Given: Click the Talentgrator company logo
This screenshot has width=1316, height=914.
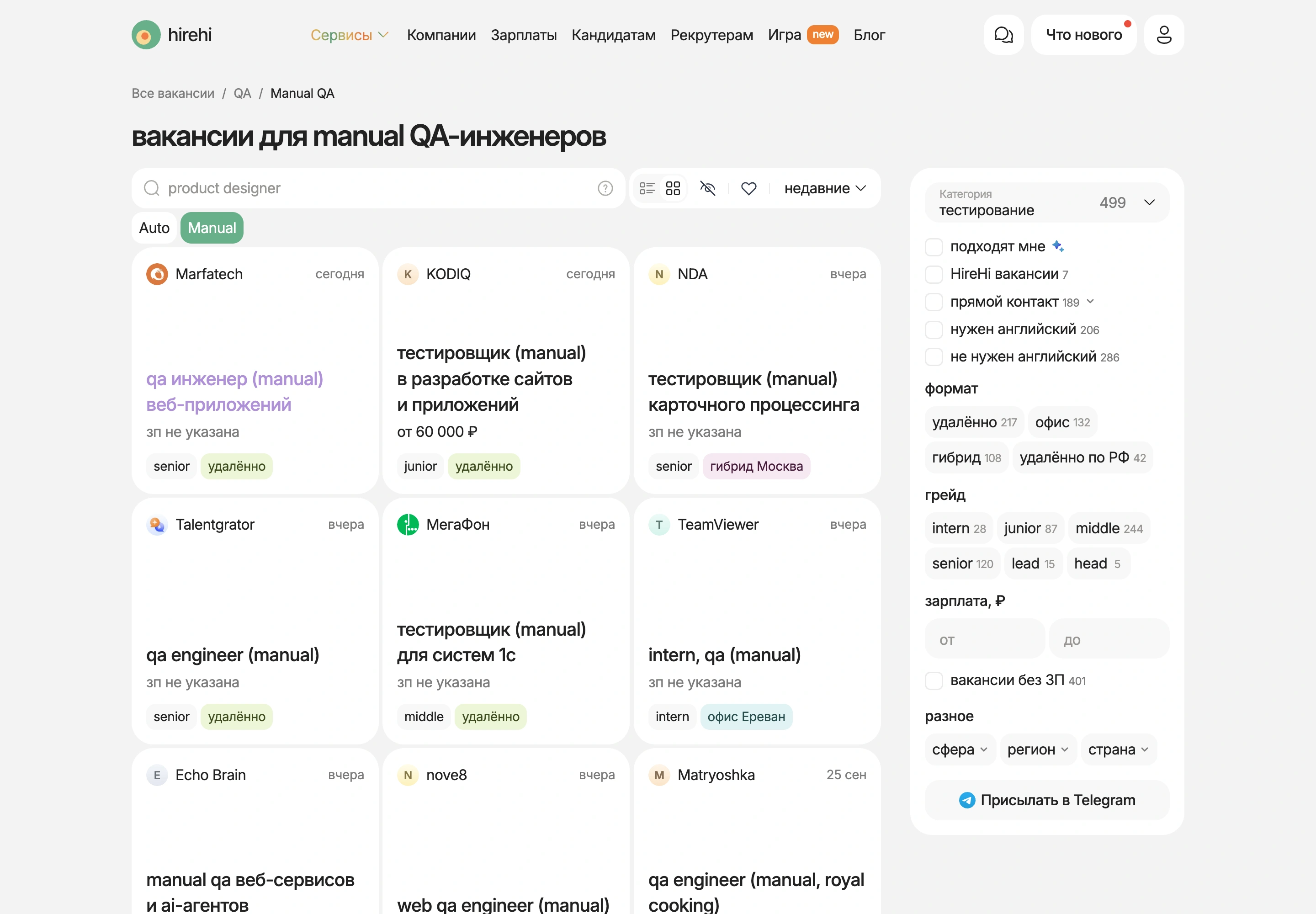Looking at the screenshot, I should pos(157,525).
